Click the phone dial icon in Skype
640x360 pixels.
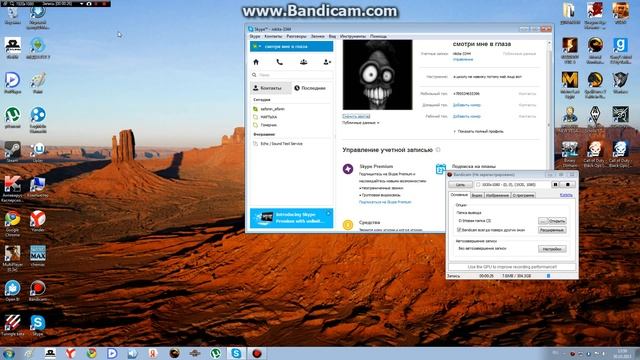[280, 62]
